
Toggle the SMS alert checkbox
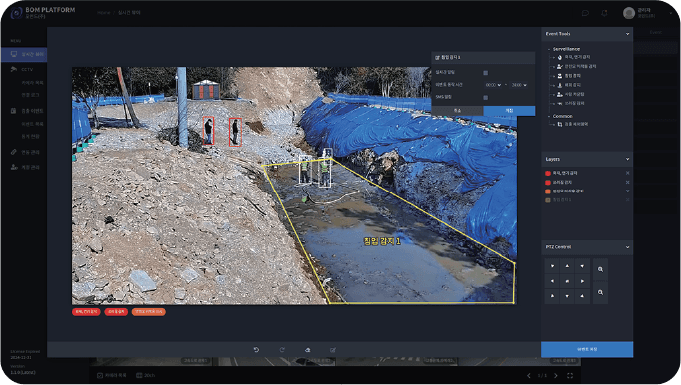pos(486,98)
